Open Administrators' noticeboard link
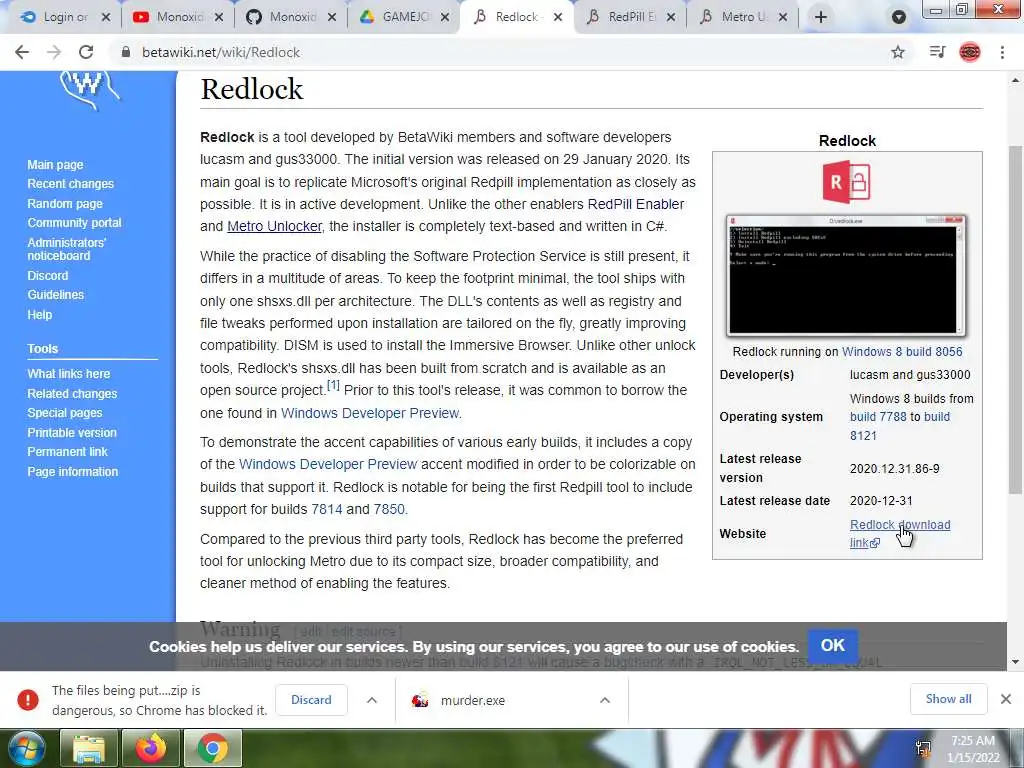 (x=67, y=249)
